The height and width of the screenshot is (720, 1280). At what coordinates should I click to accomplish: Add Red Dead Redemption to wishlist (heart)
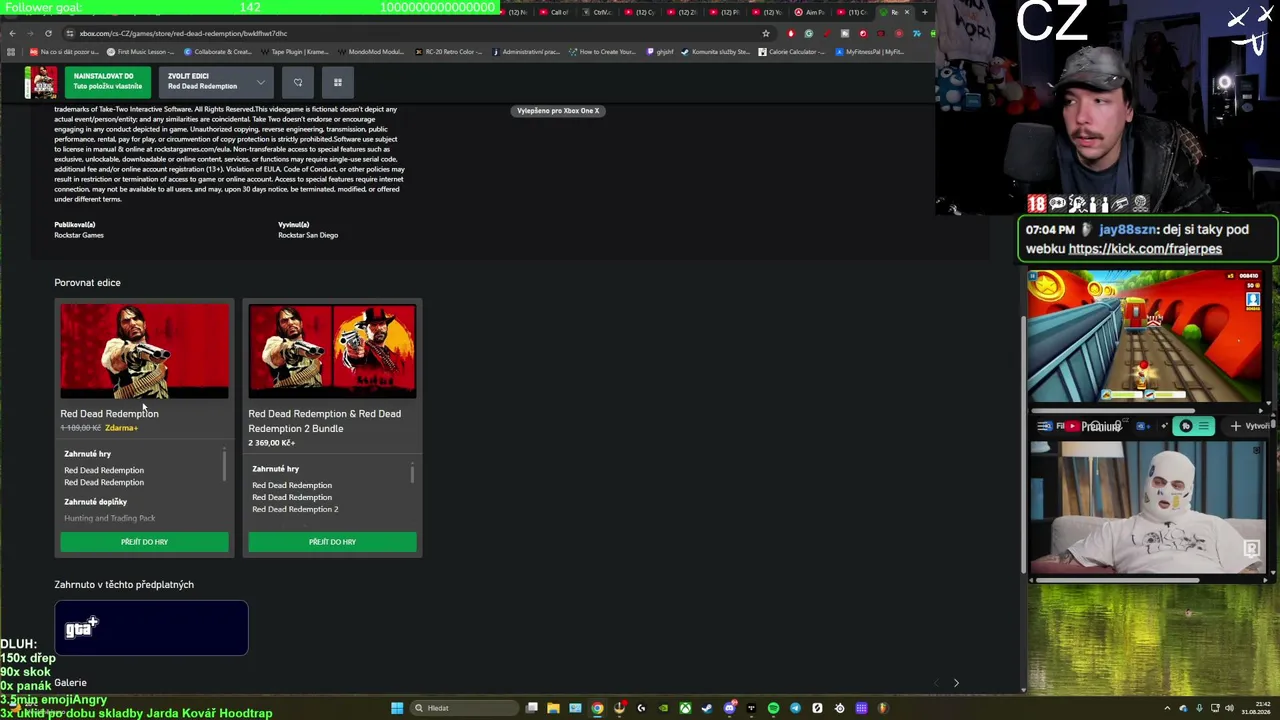(x=298, y=82)
